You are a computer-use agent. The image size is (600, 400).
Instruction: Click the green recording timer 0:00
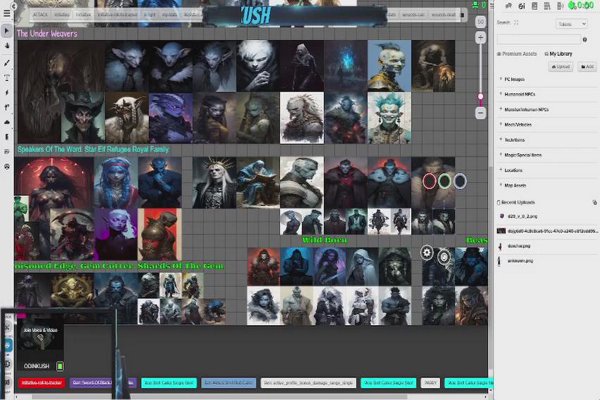[582, 5]
